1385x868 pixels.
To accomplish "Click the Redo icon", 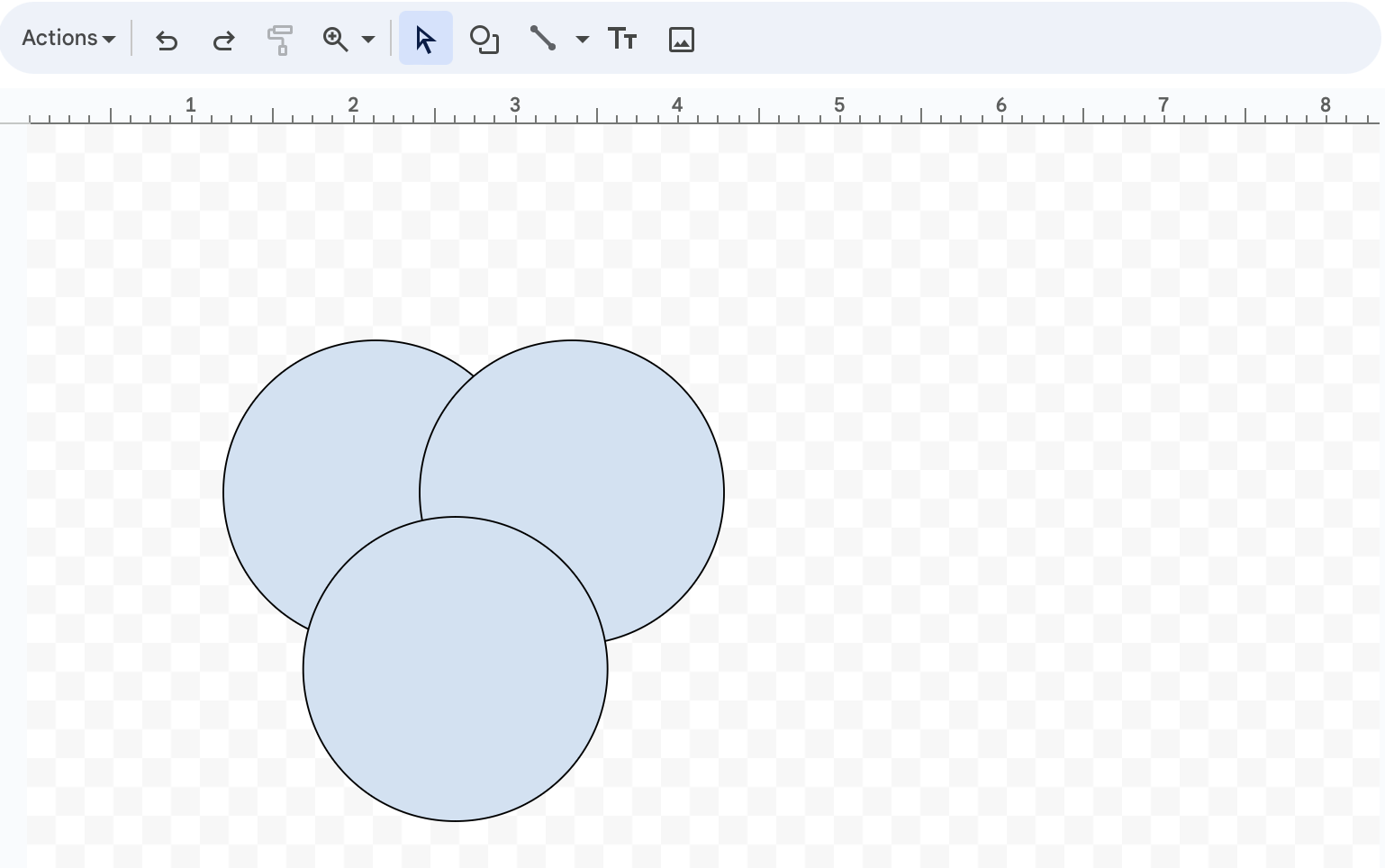I will (222, 39).
